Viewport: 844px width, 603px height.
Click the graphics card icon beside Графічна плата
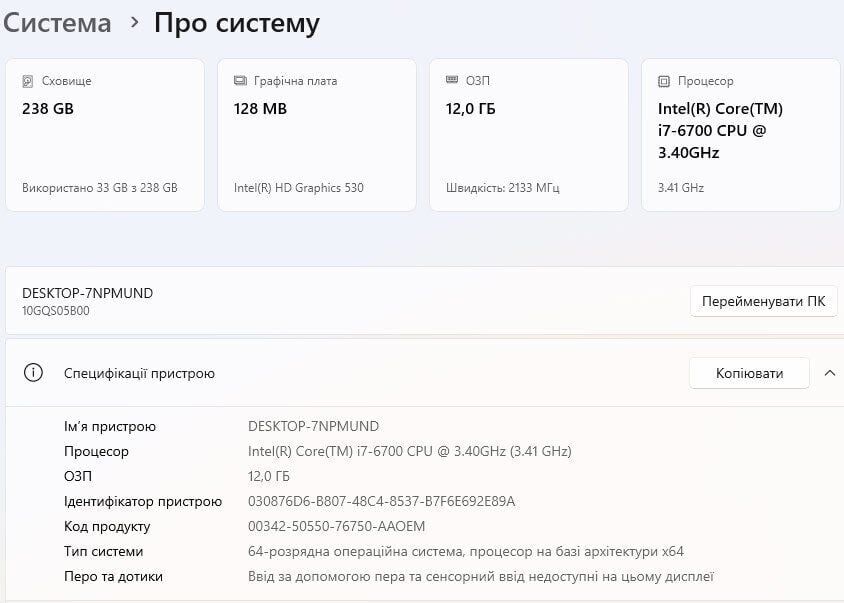240,81
